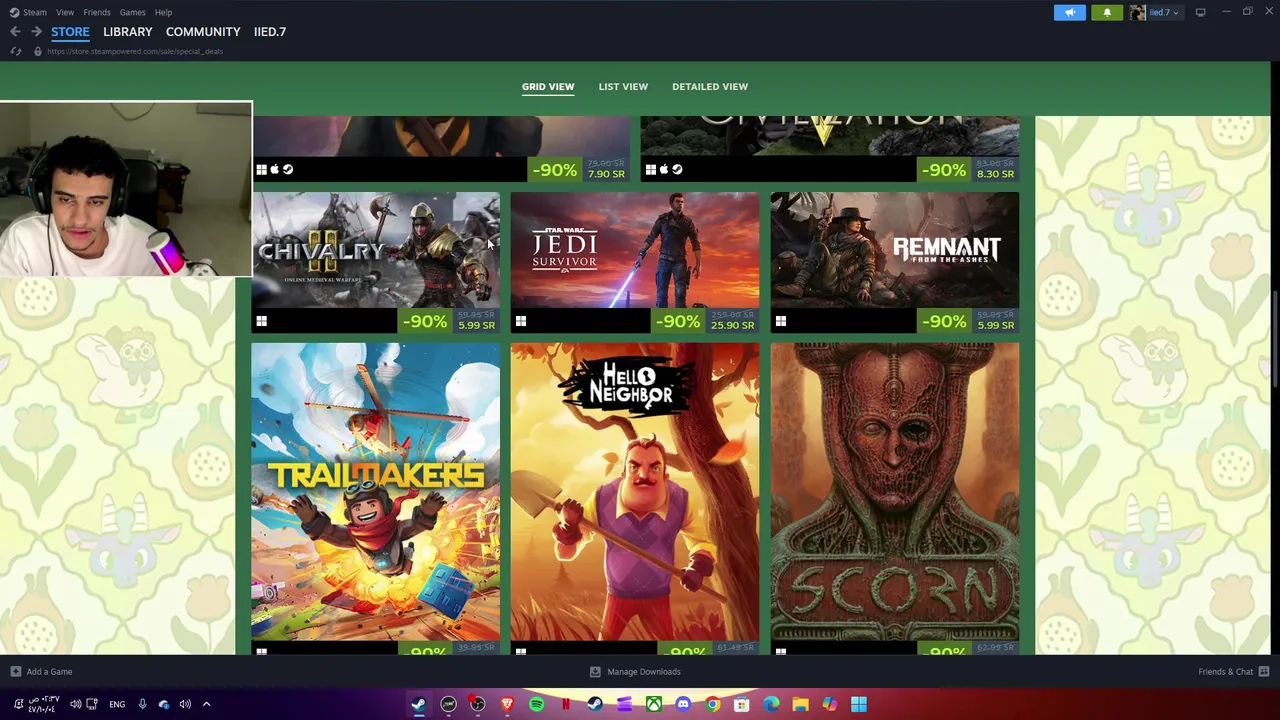This screenshot has width=1280, height=720.
Task: Open Brave browser from the taskbar
Action: pyautogui.click(x=507, y=704)
